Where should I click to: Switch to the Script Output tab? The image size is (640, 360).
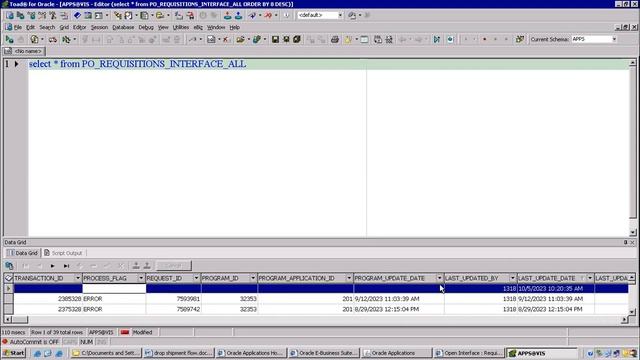pos(63,253)
